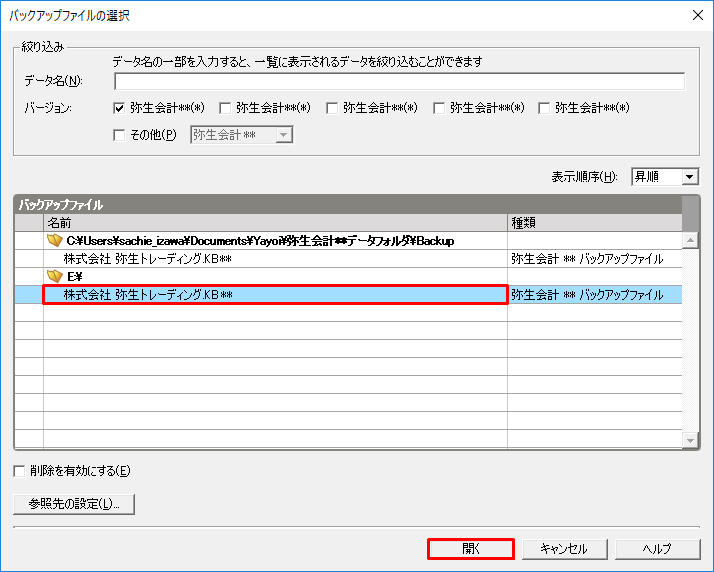Tick the fifth 弥生会計**(*) version checkbox
Screen dimensions: 714x572
point(544,108)
